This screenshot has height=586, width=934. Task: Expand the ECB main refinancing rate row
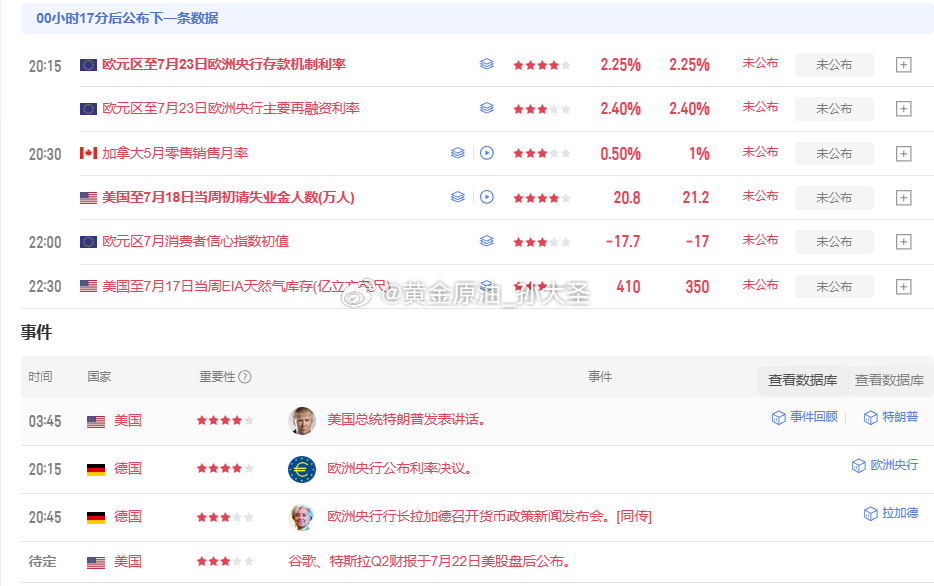coord(904,109)
